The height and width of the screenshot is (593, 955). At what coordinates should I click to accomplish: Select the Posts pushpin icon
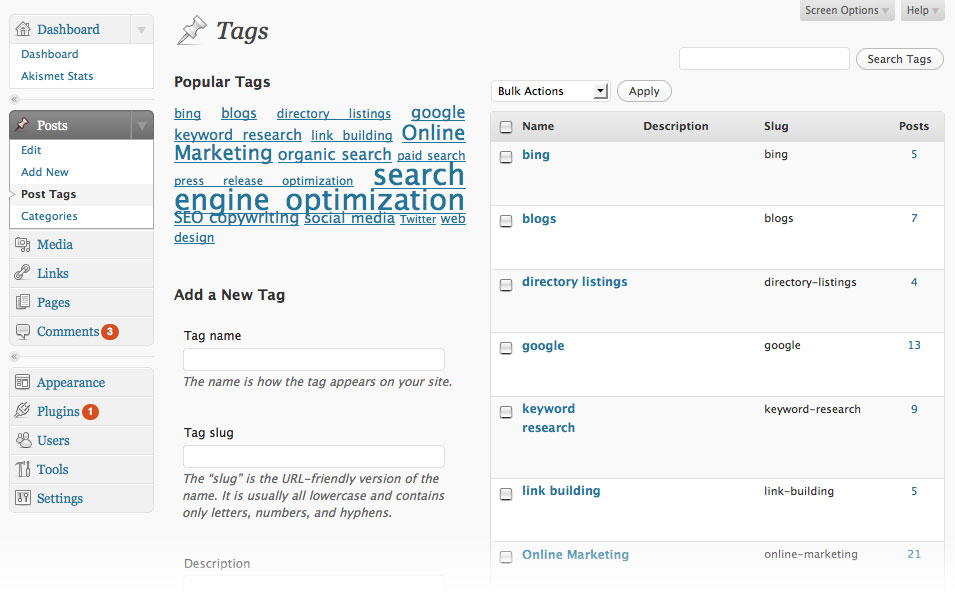click(25, 124)
